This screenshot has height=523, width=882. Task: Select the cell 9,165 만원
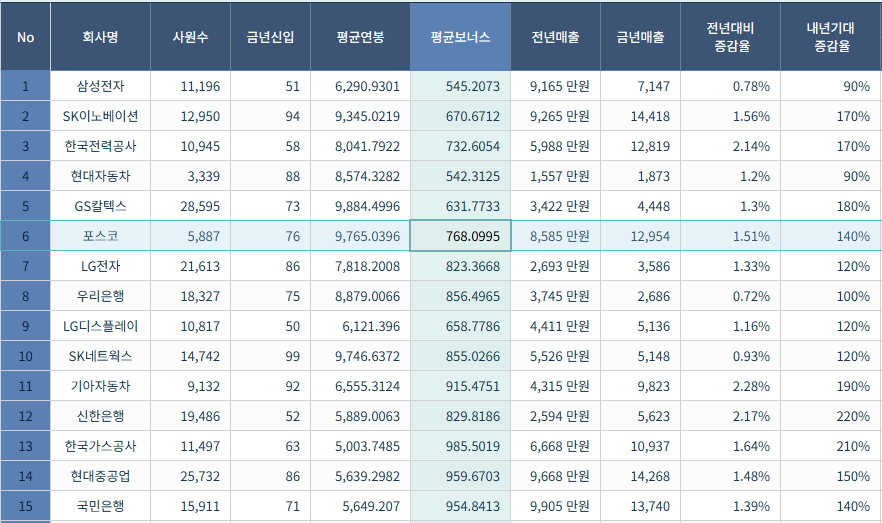click(555, 86)
